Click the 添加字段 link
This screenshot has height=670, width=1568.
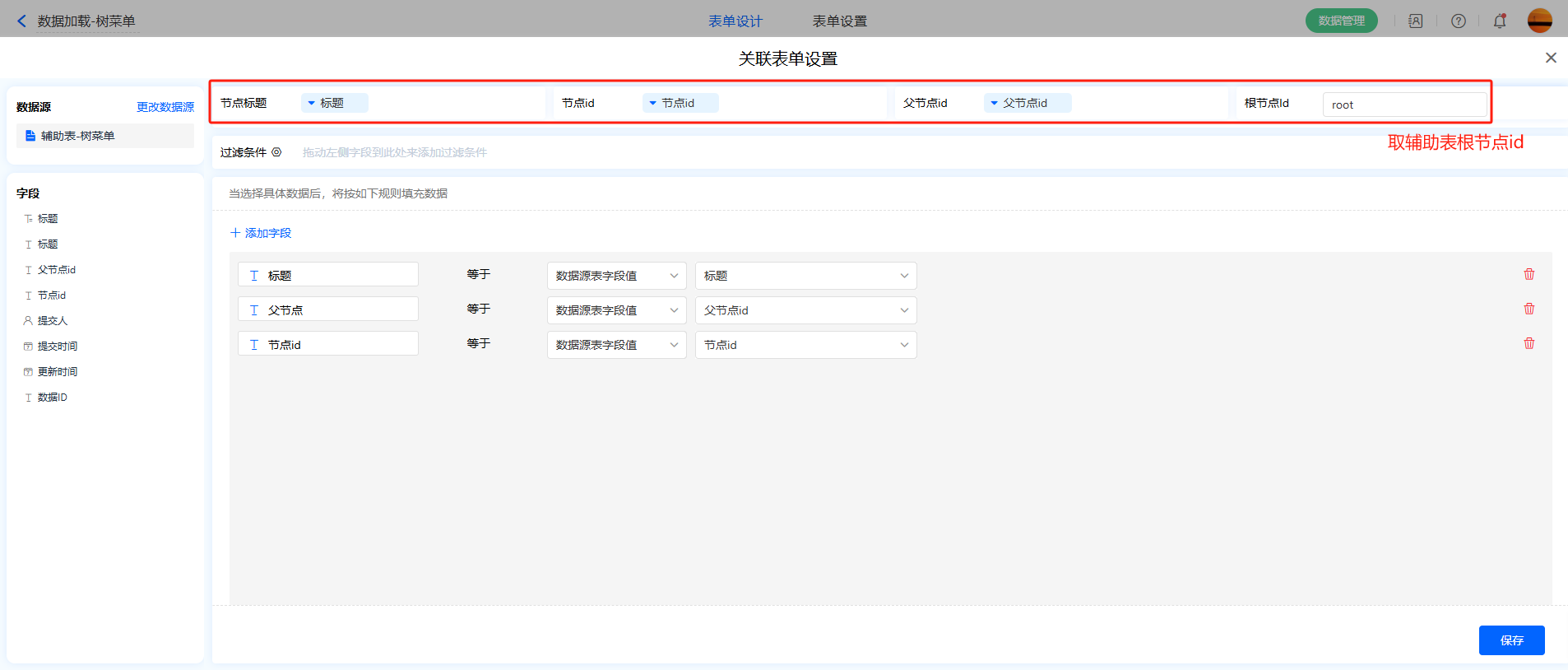(261, 233)
